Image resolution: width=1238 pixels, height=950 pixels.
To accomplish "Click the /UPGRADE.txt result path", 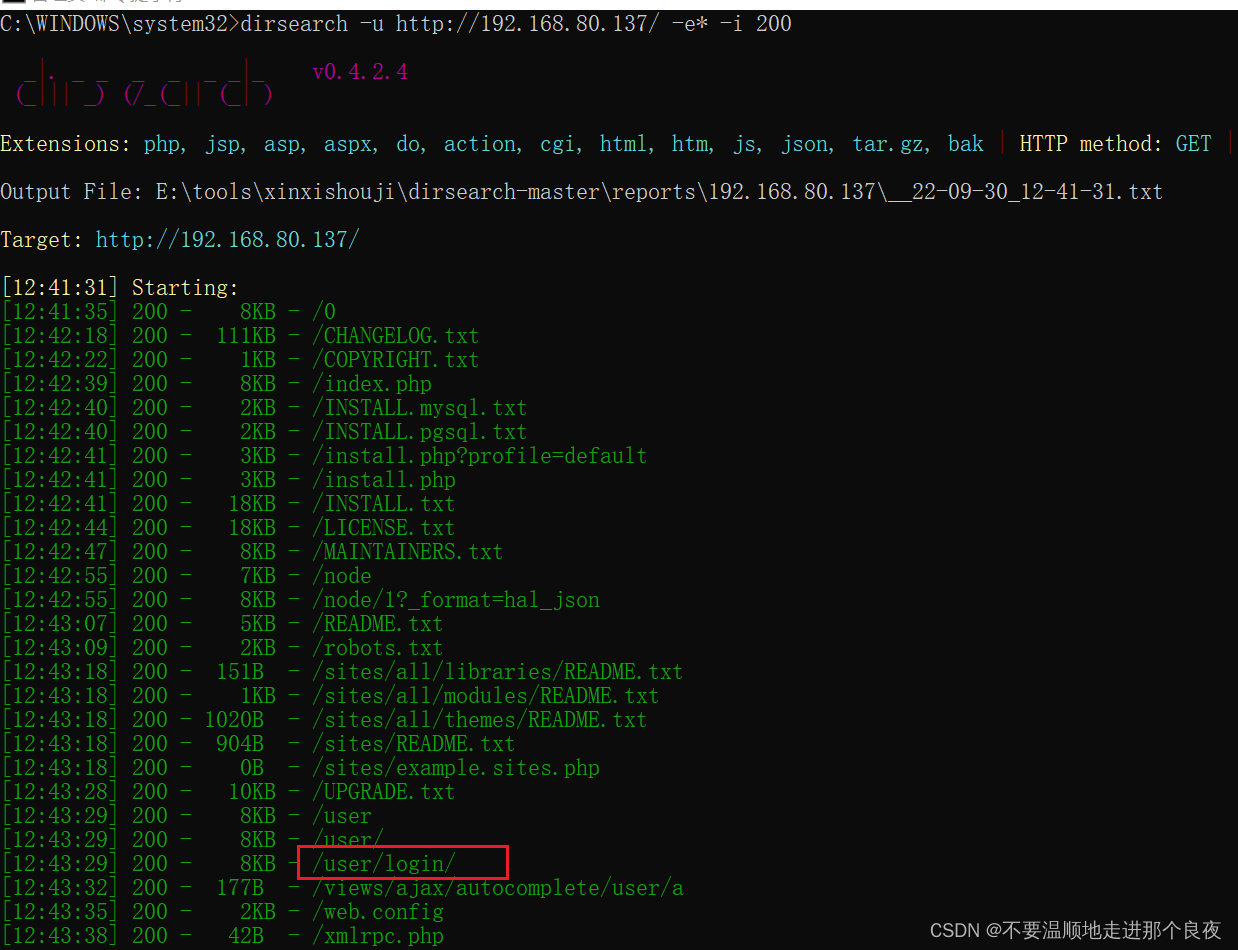I will pos(384,792).
